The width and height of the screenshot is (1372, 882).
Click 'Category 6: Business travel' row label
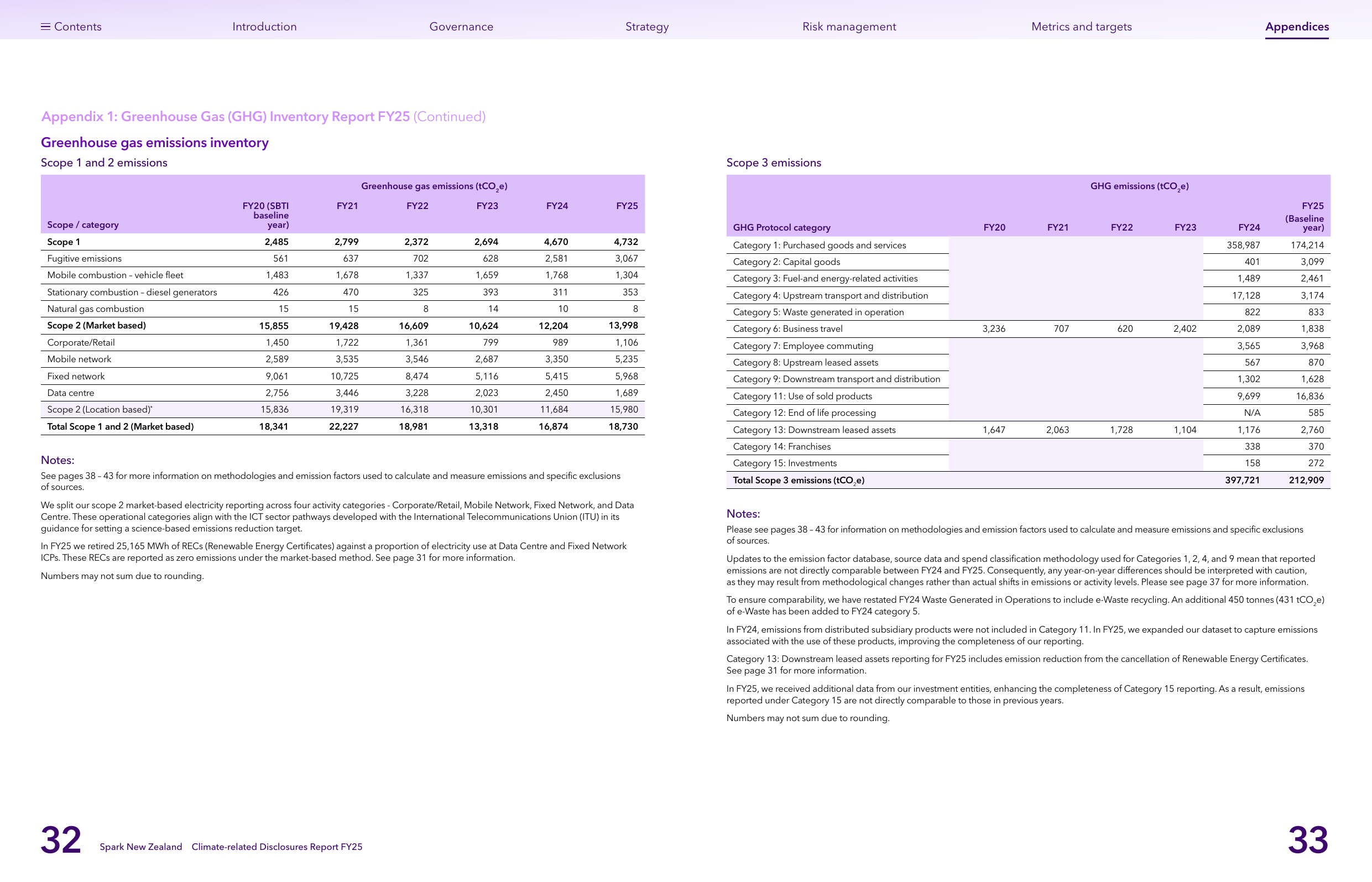[787, 330]
